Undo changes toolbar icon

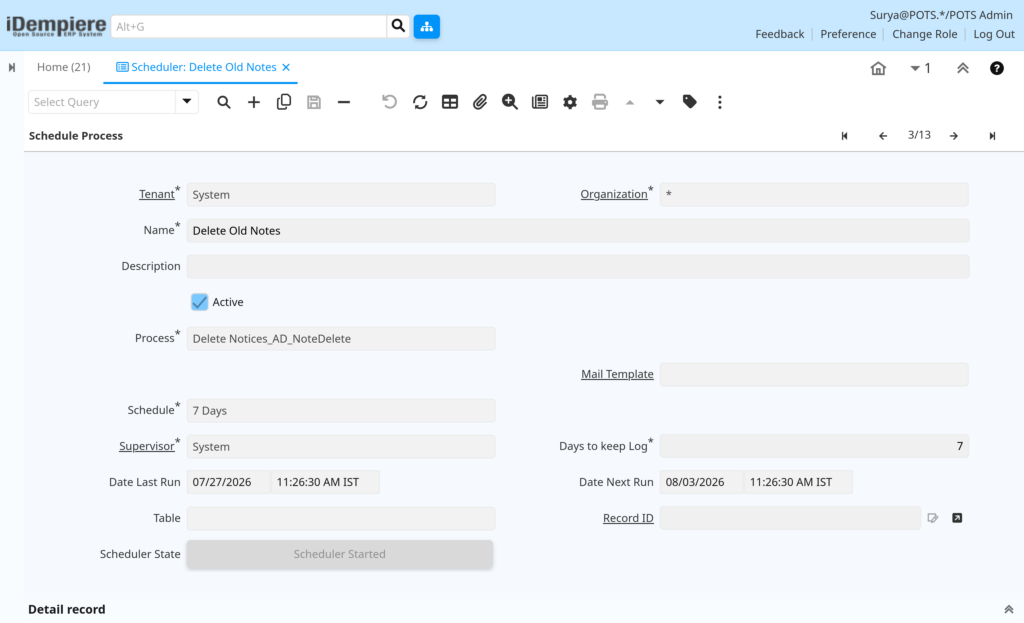click(389, 102)
